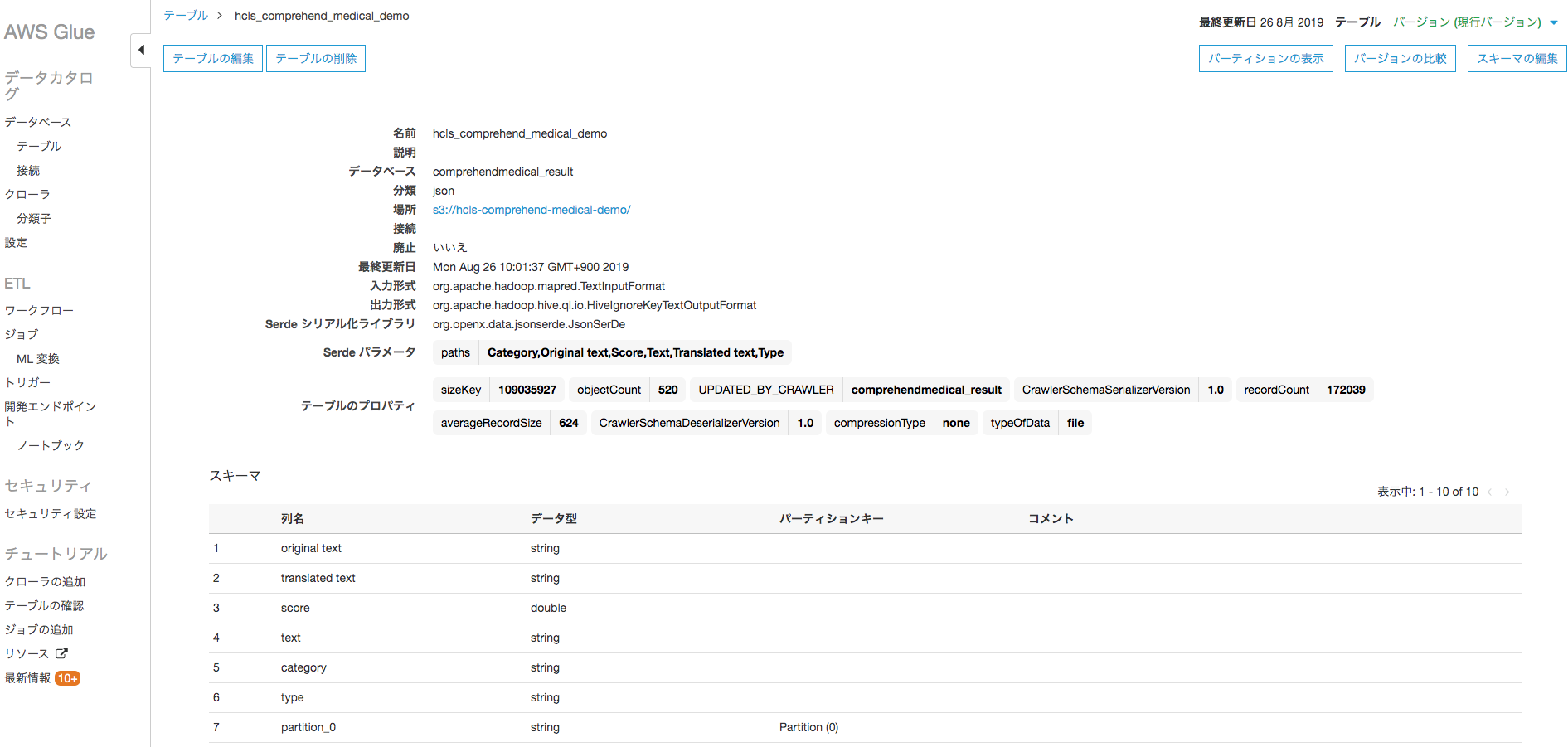Screen dimensions: 1568x747
Task: Click the コメント column header
Action: (1051, 518)
